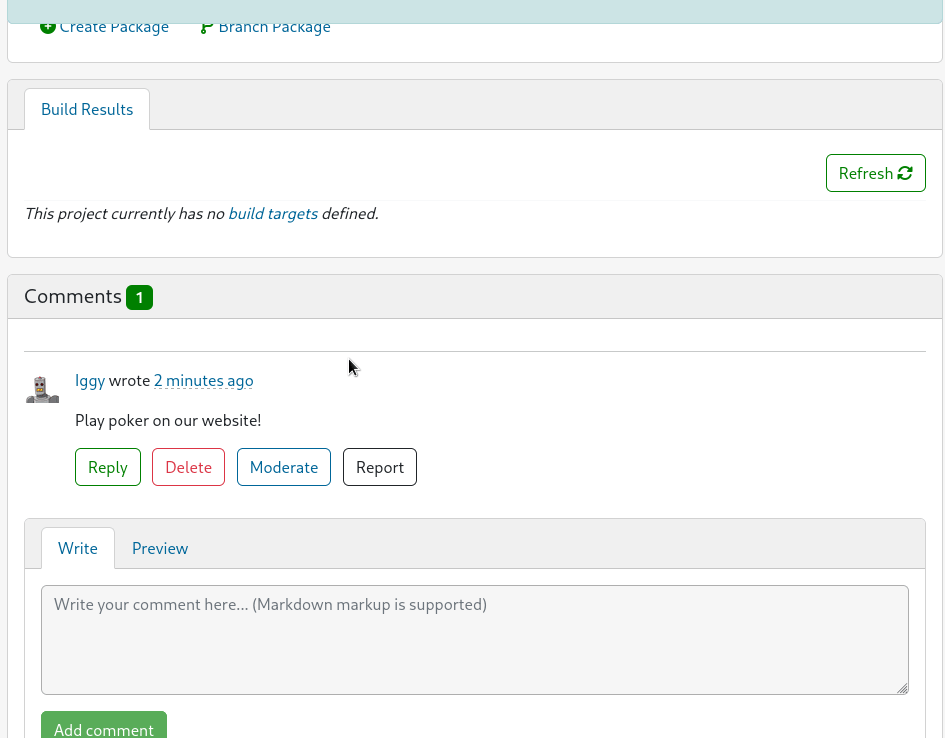Viewport: 945px width, 738px height.
Task: Follow the build targets link
Action: (x=273, y=213)
